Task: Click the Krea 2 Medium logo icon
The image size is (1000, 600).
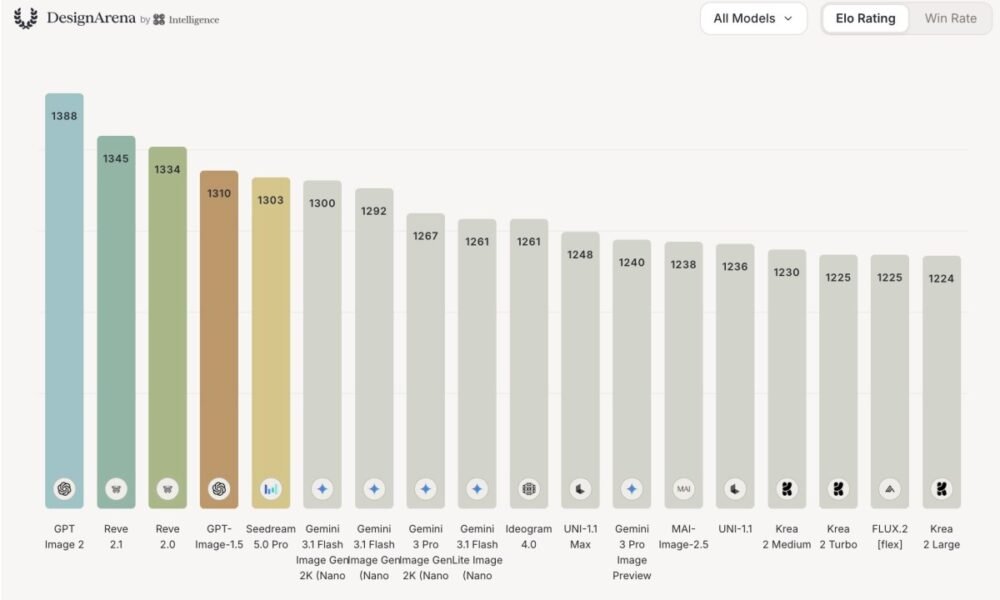Action: tap(786, 489)
